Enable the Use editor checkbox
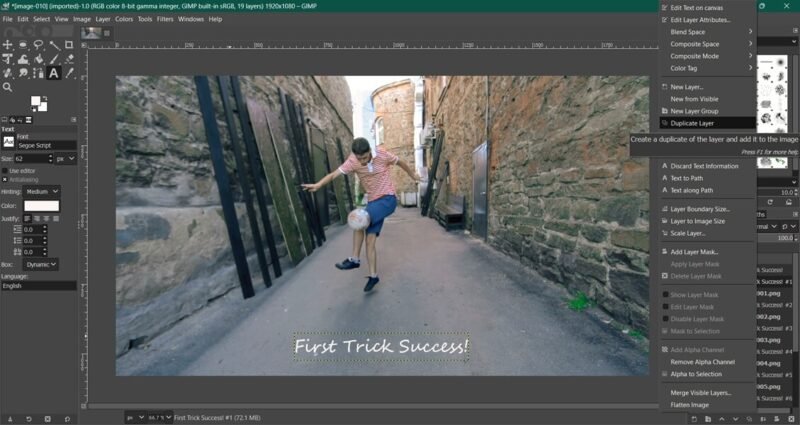Viewport: 800px width, 425px height. coord(5,171)
